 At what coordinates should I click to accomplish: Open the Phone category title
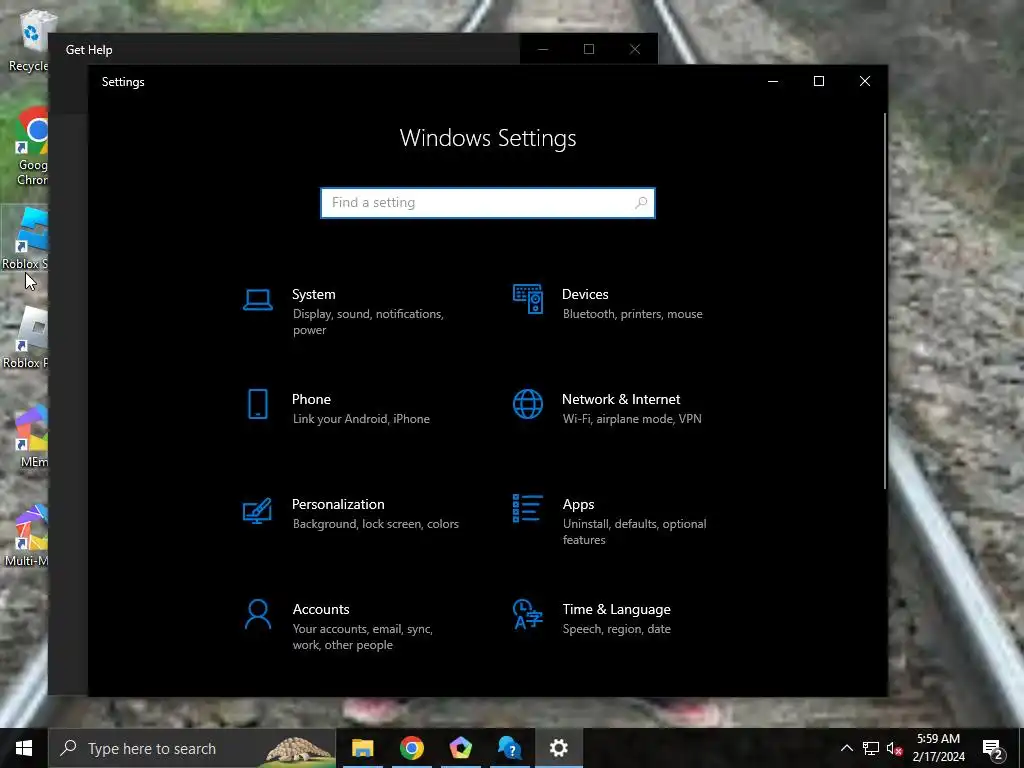click(x=311, y=400)
